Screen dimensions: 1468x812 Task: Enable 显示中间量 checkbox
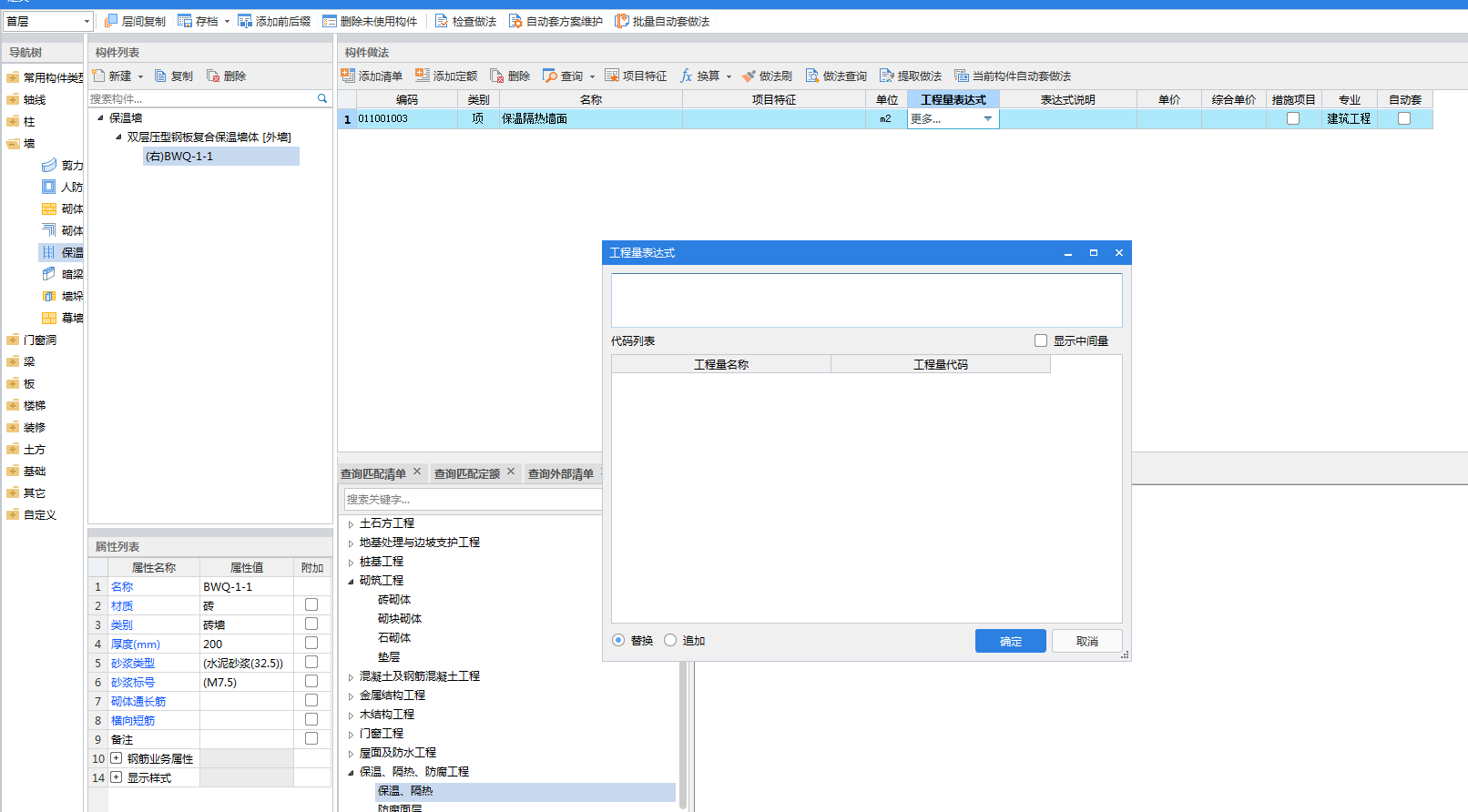coord(1041,340)
